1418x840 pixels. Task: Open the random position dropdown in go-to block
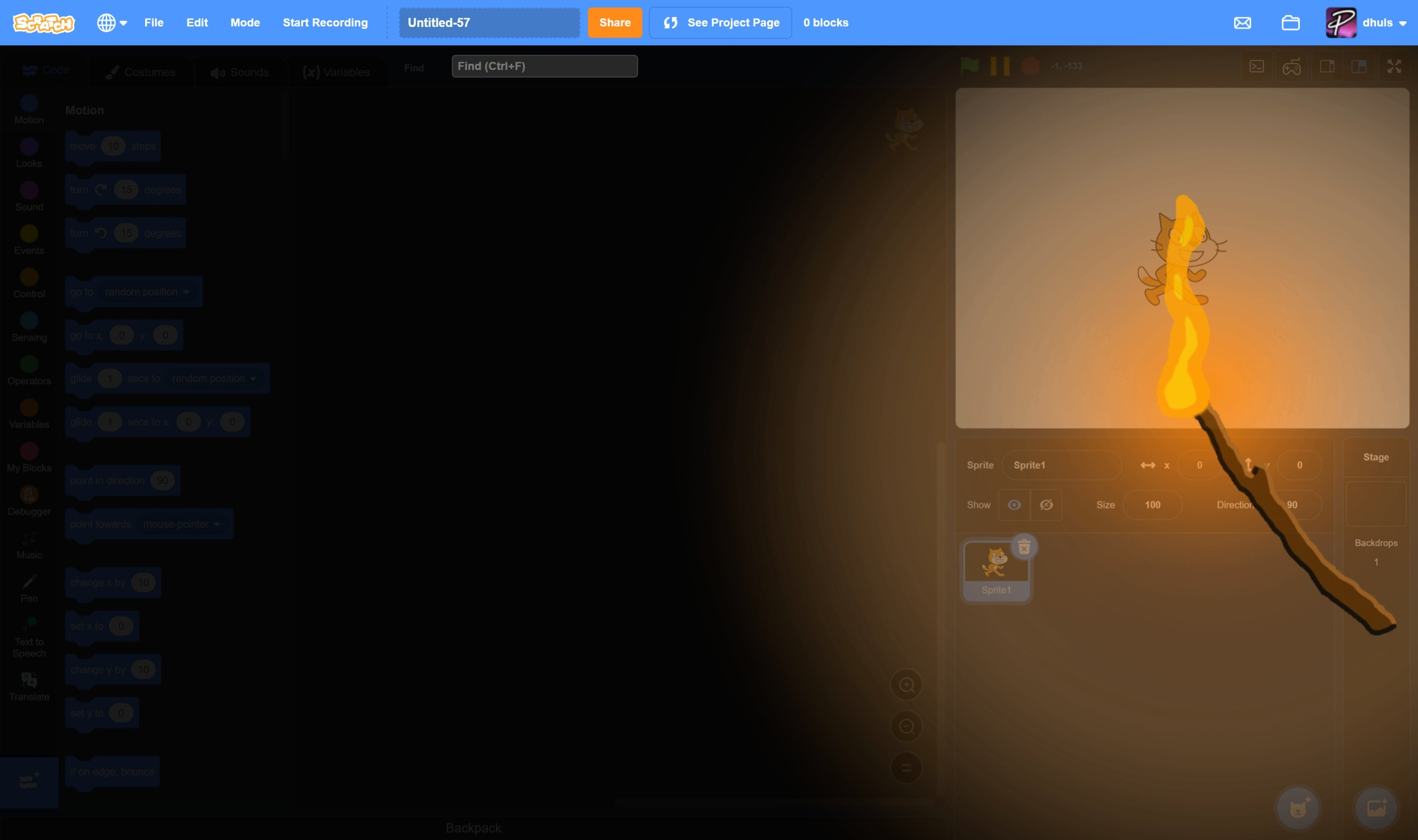pos(146,292)
